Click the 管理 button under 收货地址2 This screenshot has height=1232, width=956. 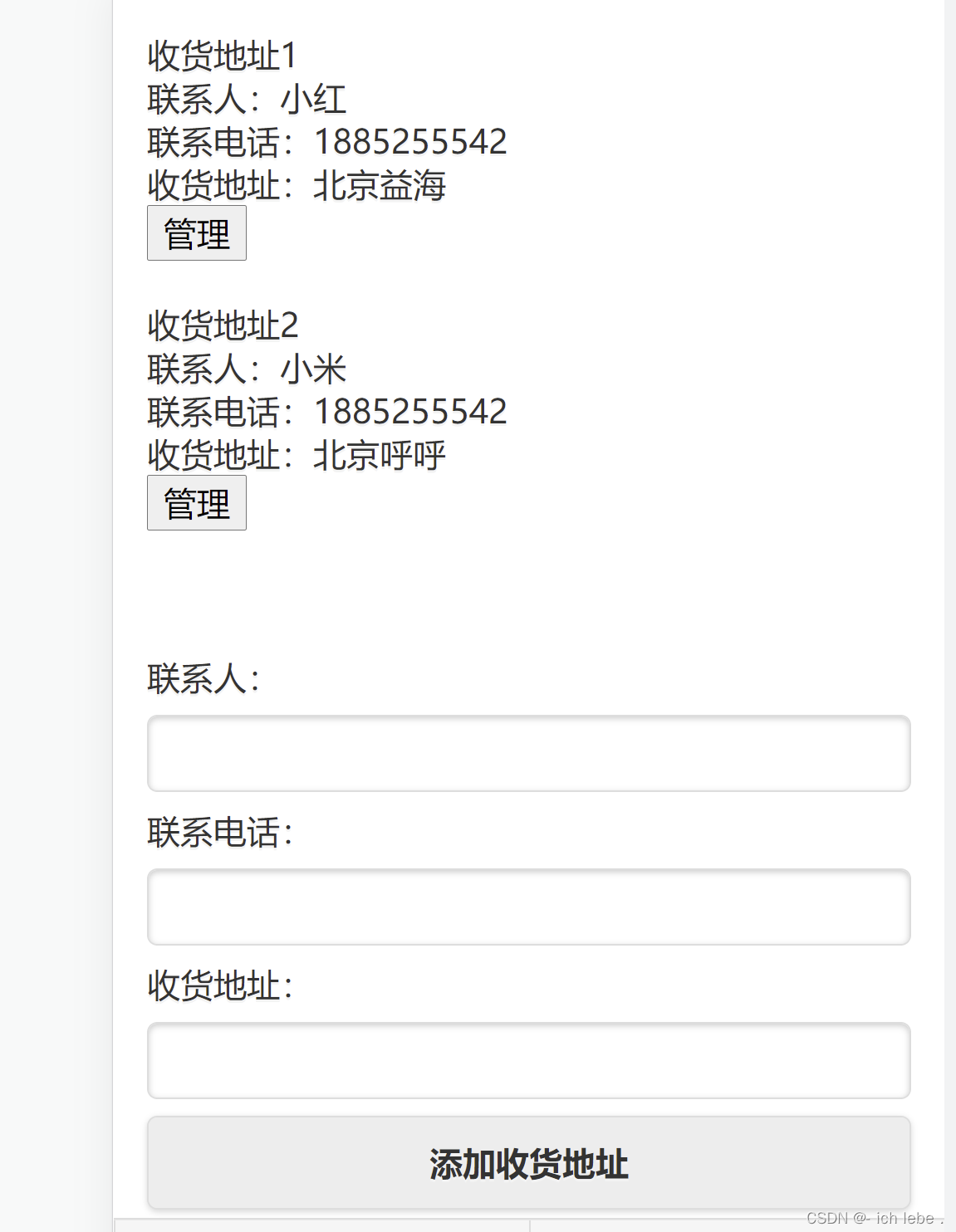coord(196,503)
